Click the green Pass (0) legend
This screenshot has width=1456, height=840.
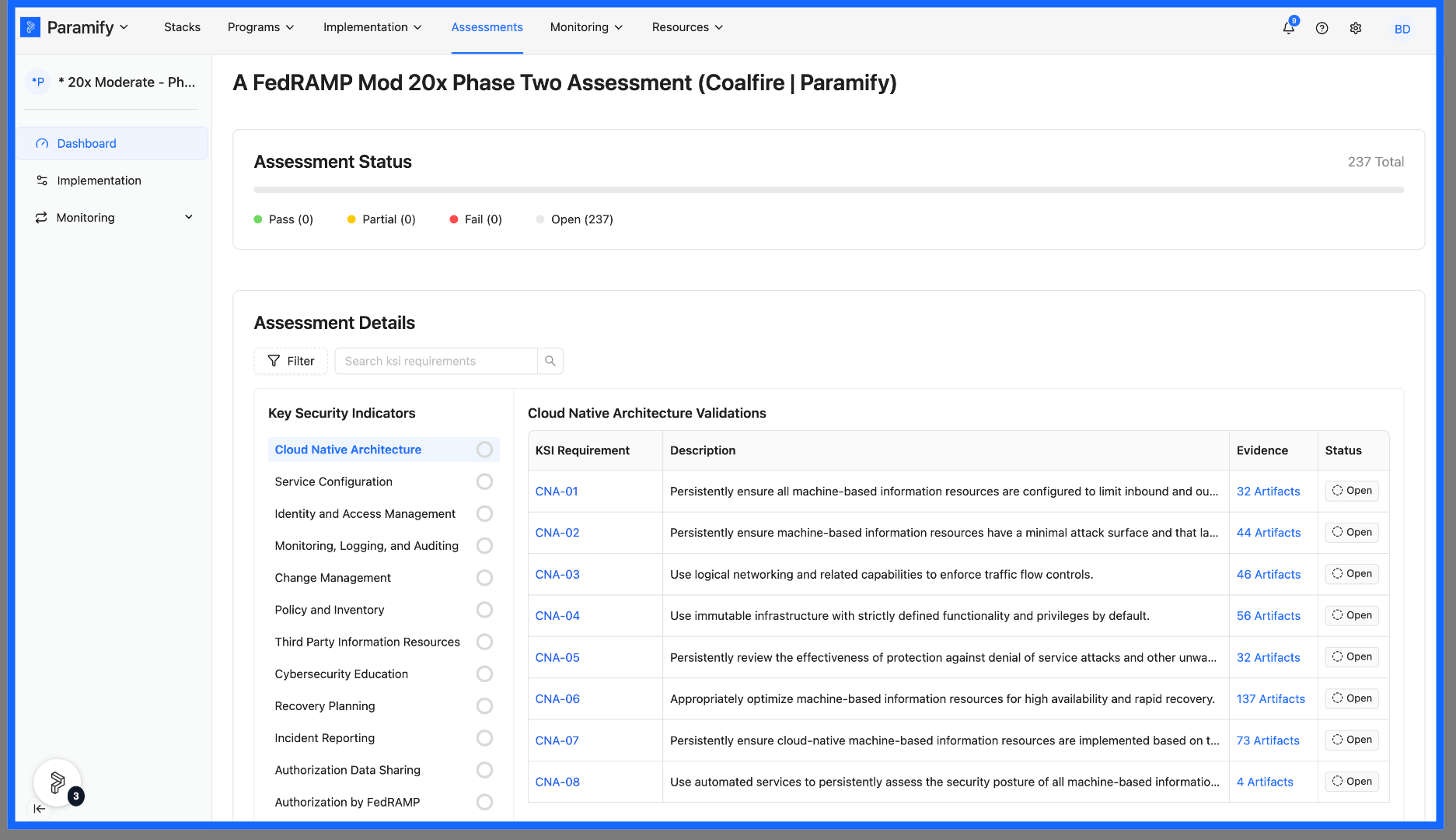(284, 219)
